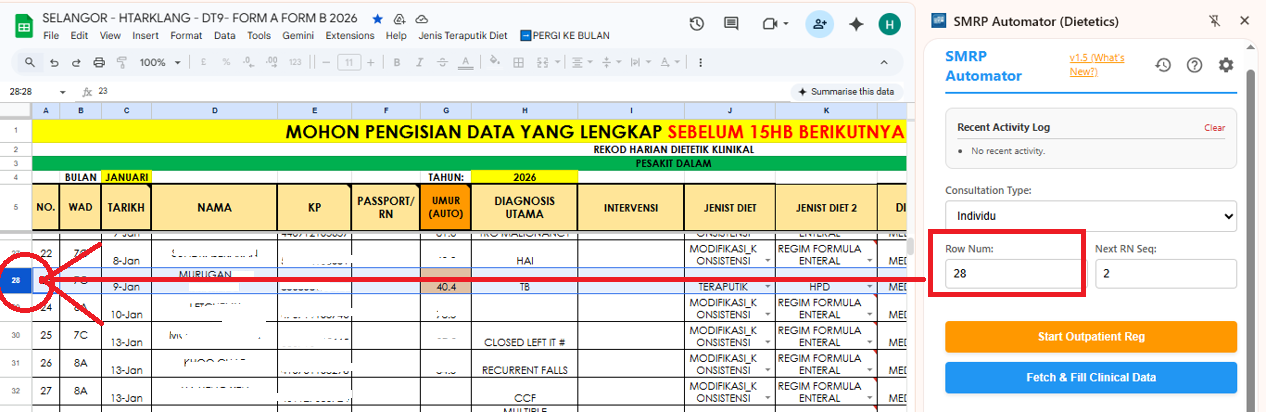Open the Consultation Type dropdown

click(1090, 215)
